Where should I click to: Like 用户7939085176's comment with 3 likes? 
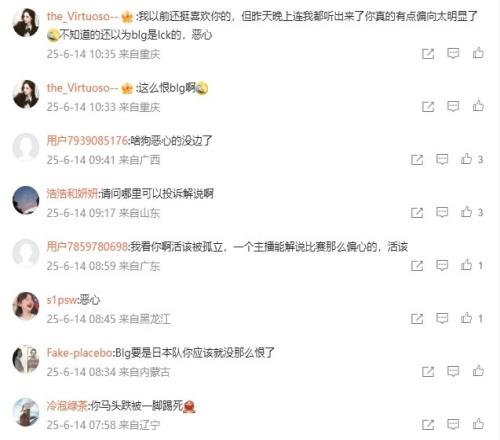[x=466, y=159]
